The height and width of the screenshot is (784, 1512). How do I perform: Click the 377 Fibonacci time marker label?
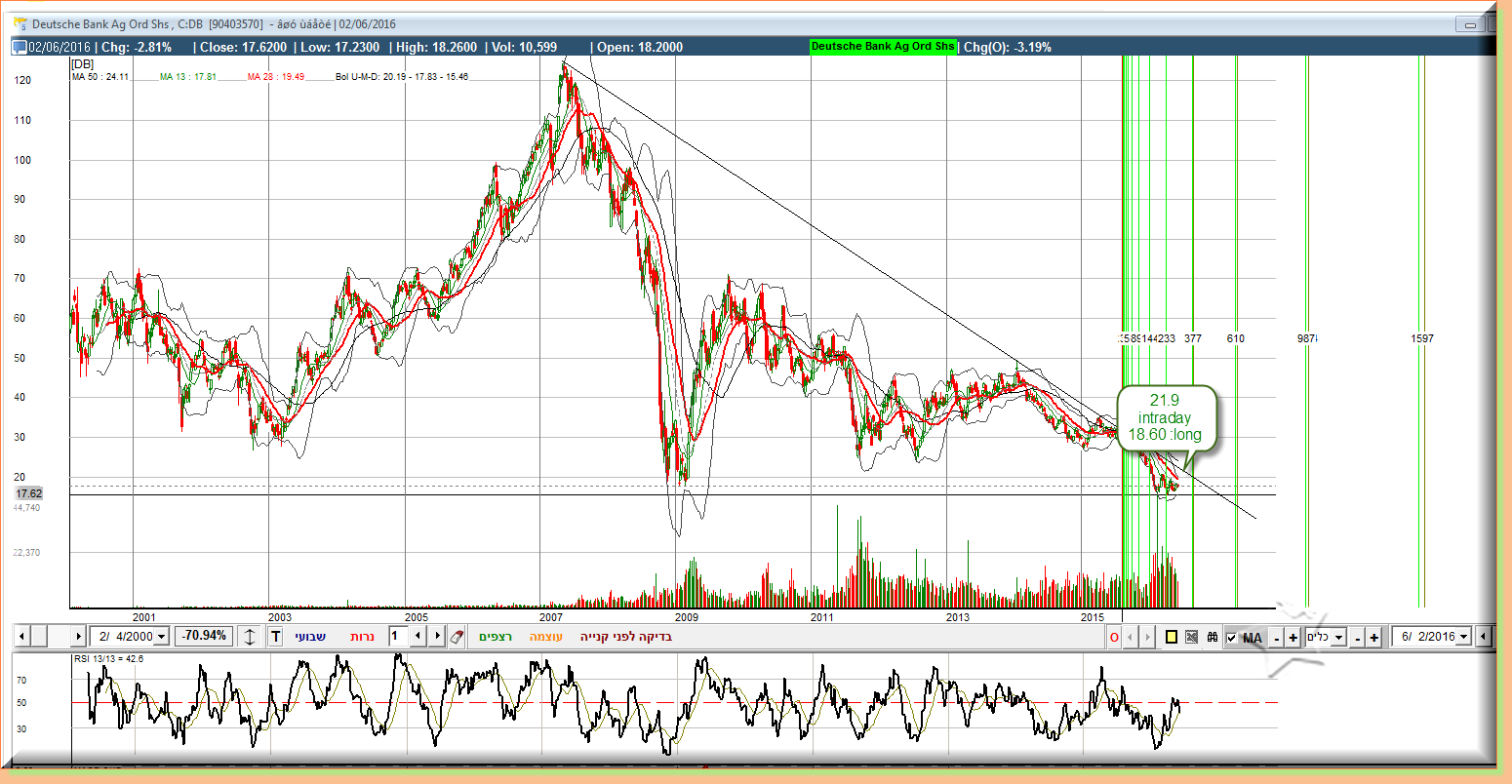click(1192, 338)
